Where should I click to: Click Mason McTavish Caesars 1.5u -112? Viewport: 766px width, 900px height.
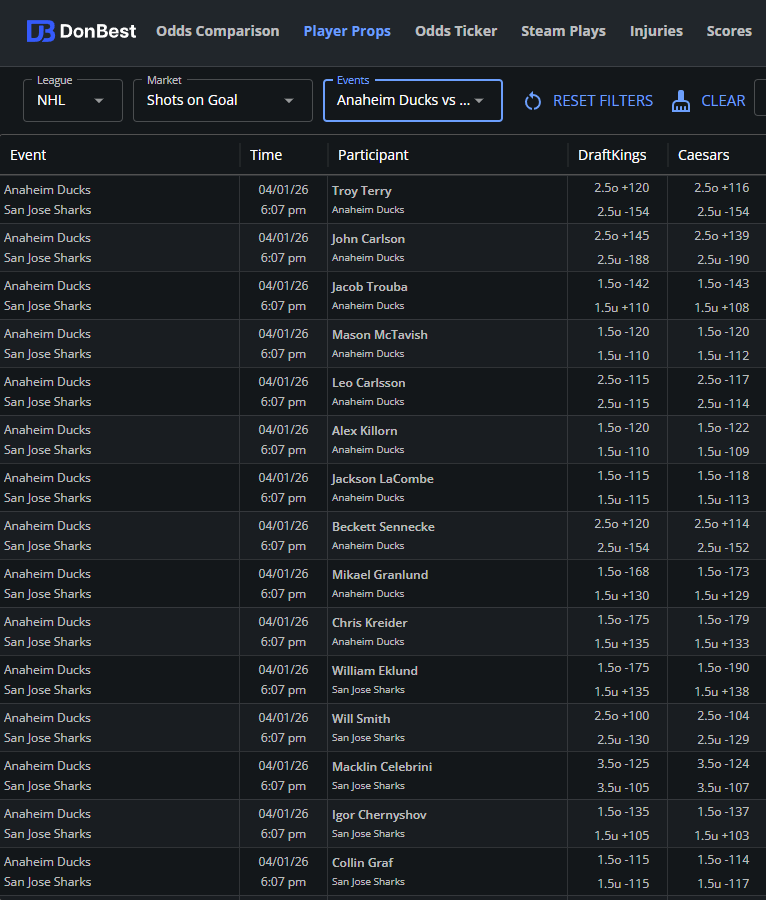[x=723, y=356]
